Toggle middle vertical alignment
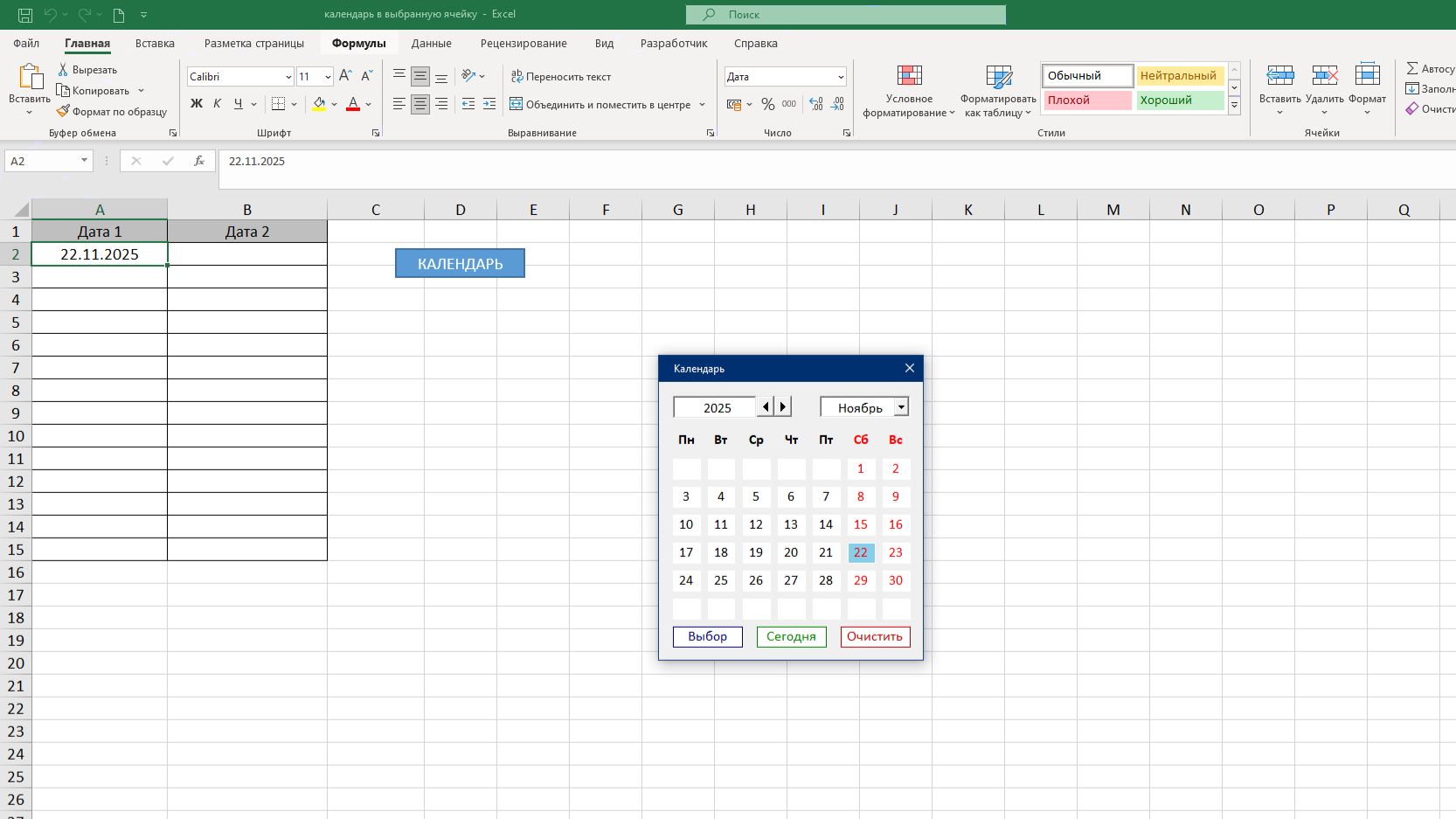The width and height of the screenshot is (1456, 819). tap(420, 76)
